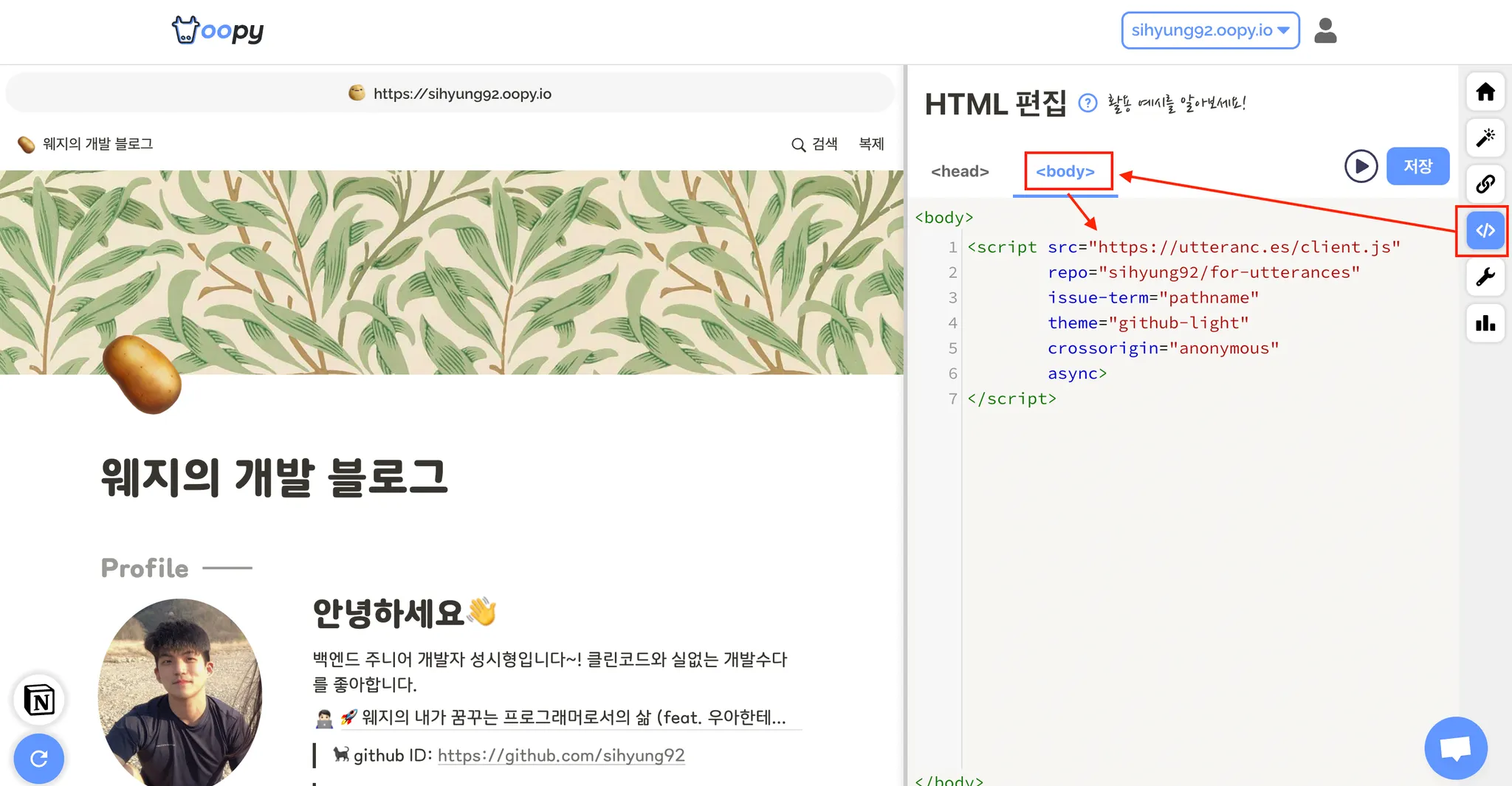The height and width of the screenshot is (786, 1512).
Task: Open the link settings icon
Action: tap(1485, 184)
